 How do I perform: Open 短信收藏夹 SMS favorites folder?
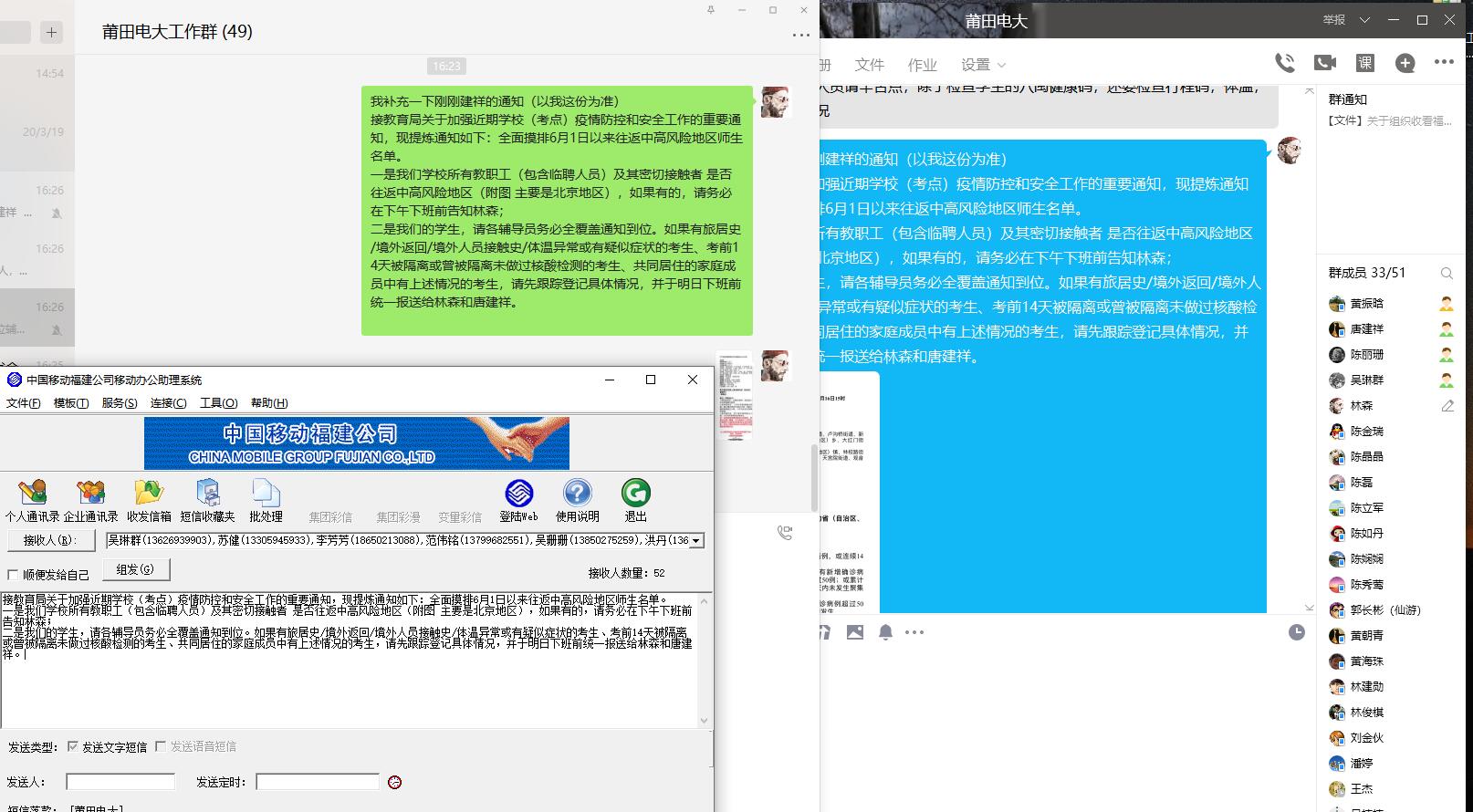tap(207, 500)
